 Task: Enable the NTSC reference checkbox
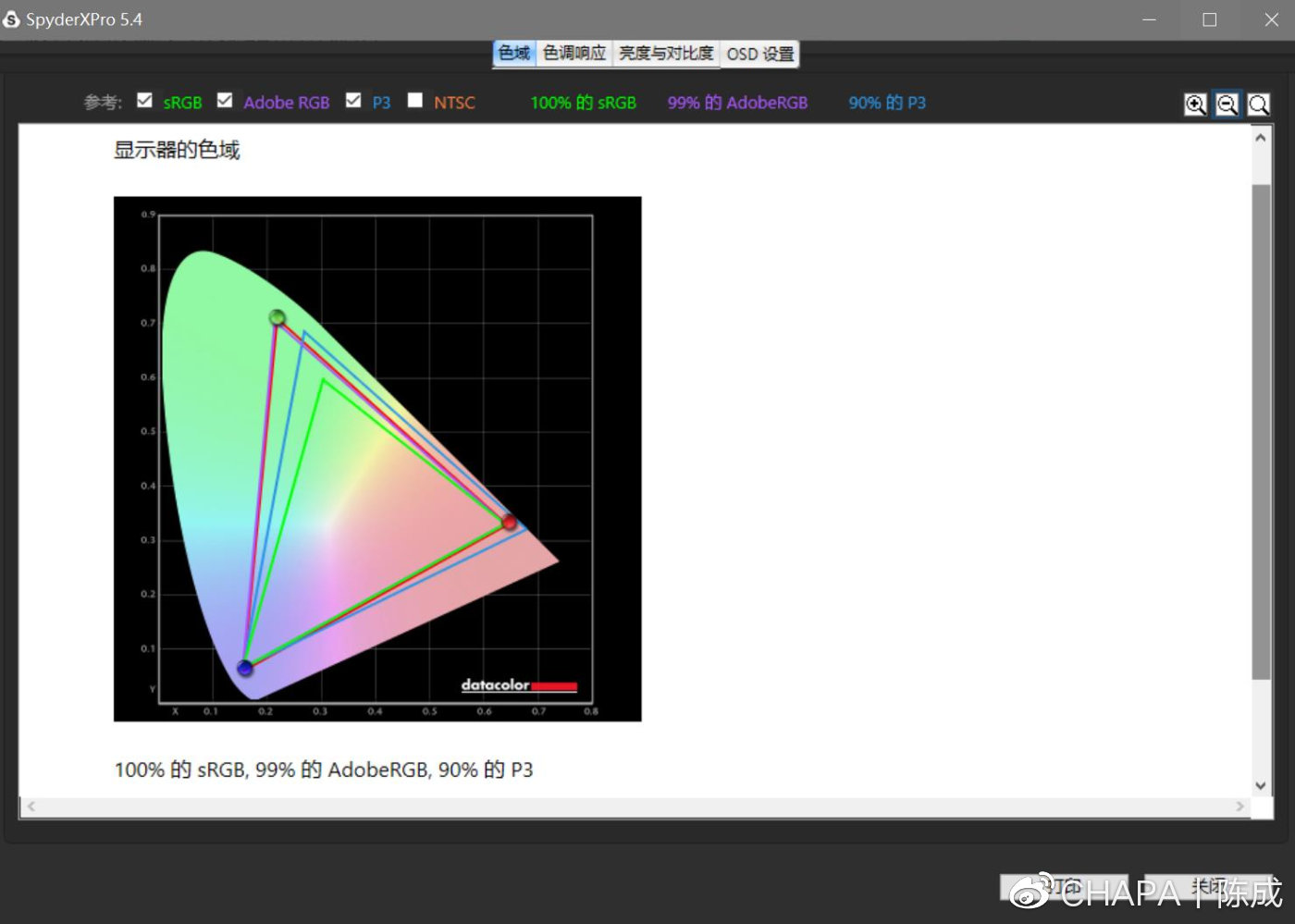tap(415, 101)
